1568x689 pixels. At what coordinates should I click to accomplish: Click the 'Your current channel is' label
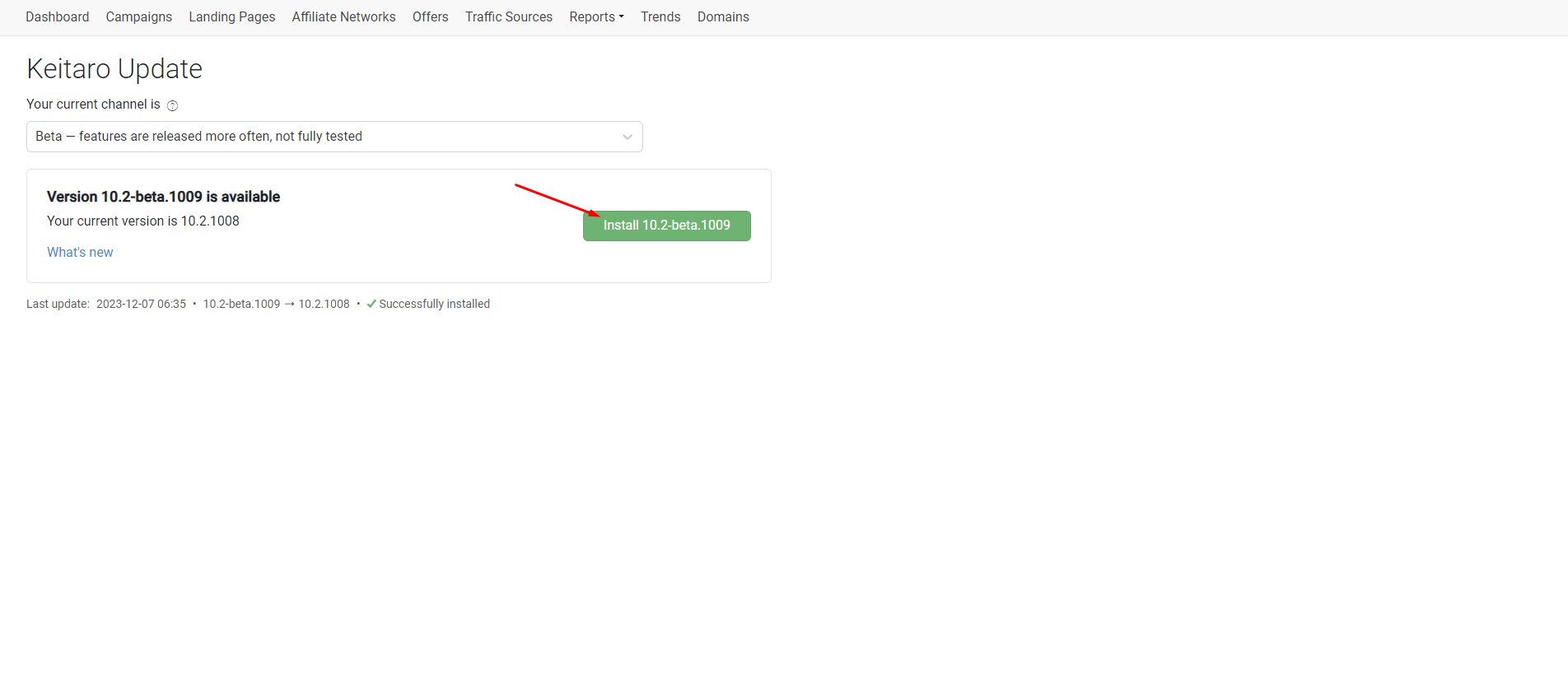tap(93, 105)
